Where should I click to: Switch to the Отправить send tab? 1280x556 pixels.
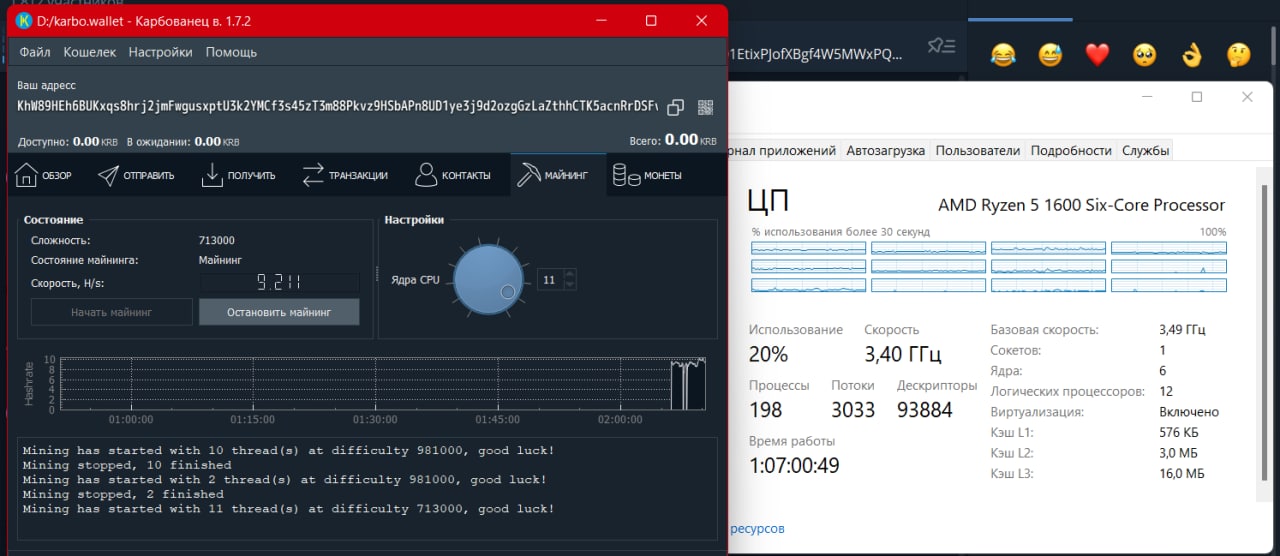click(136, 175)
